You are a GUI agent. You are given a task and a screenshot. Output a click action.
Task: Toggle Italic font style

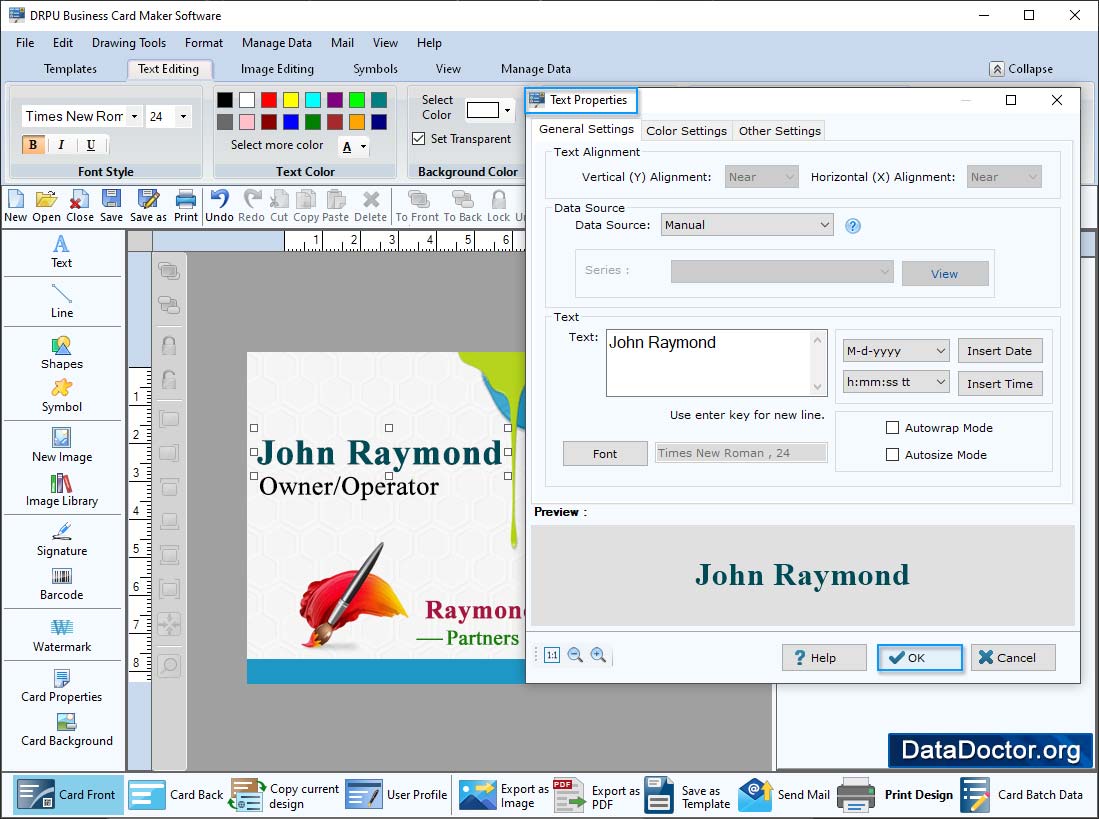pyautogui.click(x=61, y=145)
